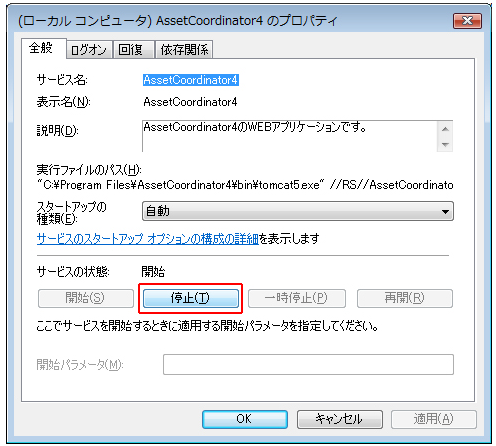Click the startup type dropdown arrow
Image resolution: width=496 pixels, height=446 pixels.
[445, 212]
